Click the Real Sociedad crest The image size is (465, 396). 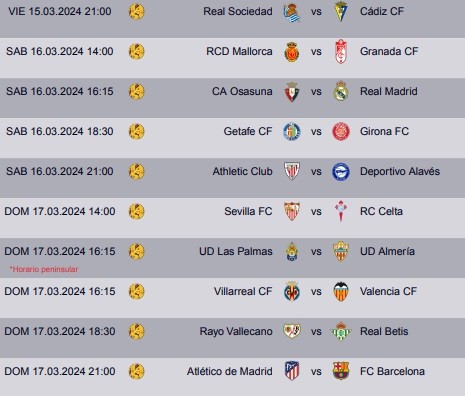pos(292,13)
